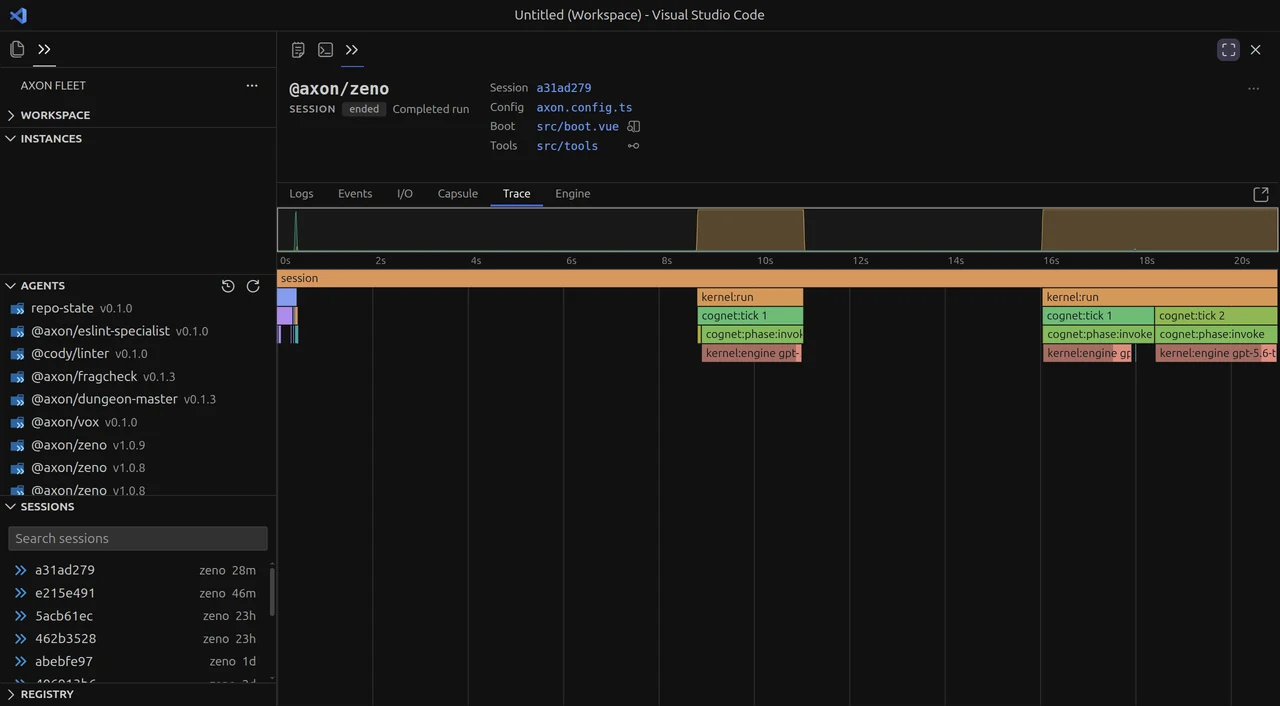Select the double-chevron Axon tab in editor header

[352, 50]
